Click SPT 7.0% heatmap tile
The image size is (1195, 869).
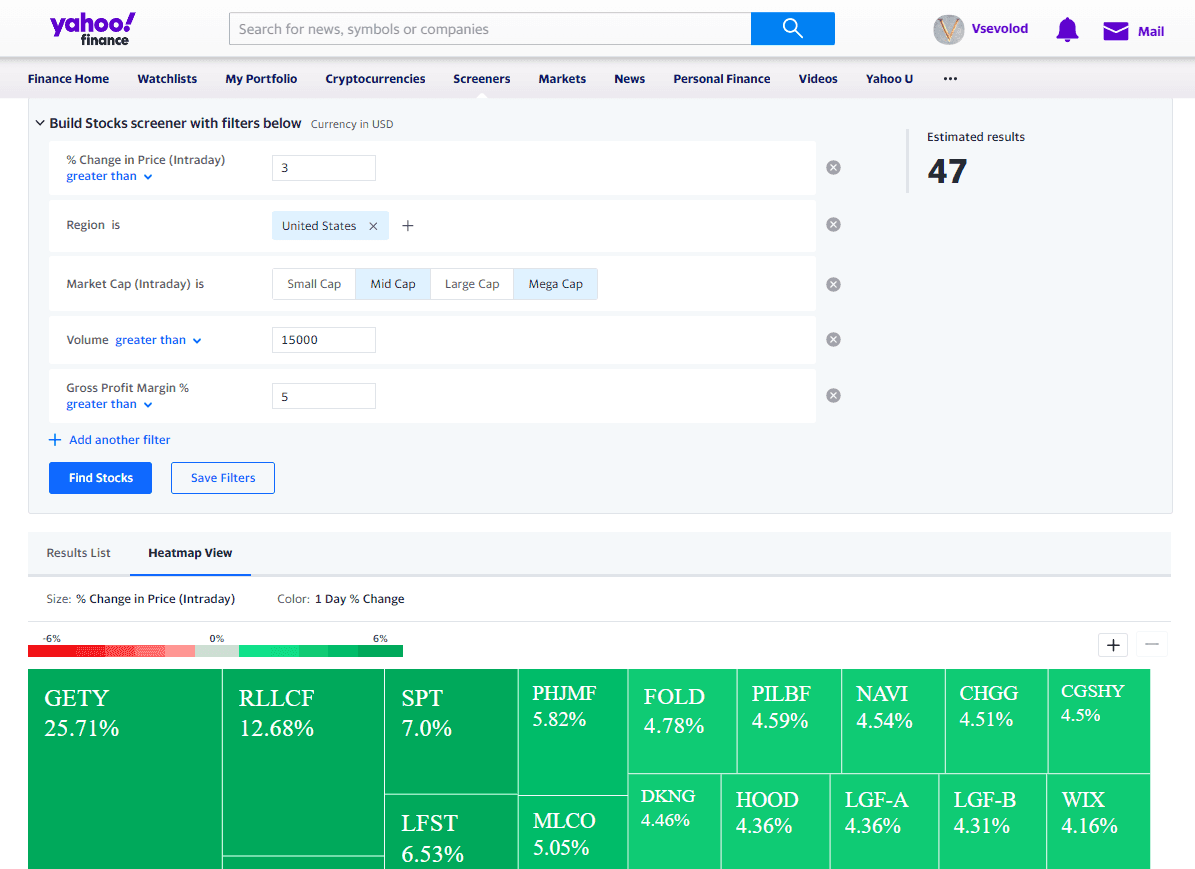[451, 732]
